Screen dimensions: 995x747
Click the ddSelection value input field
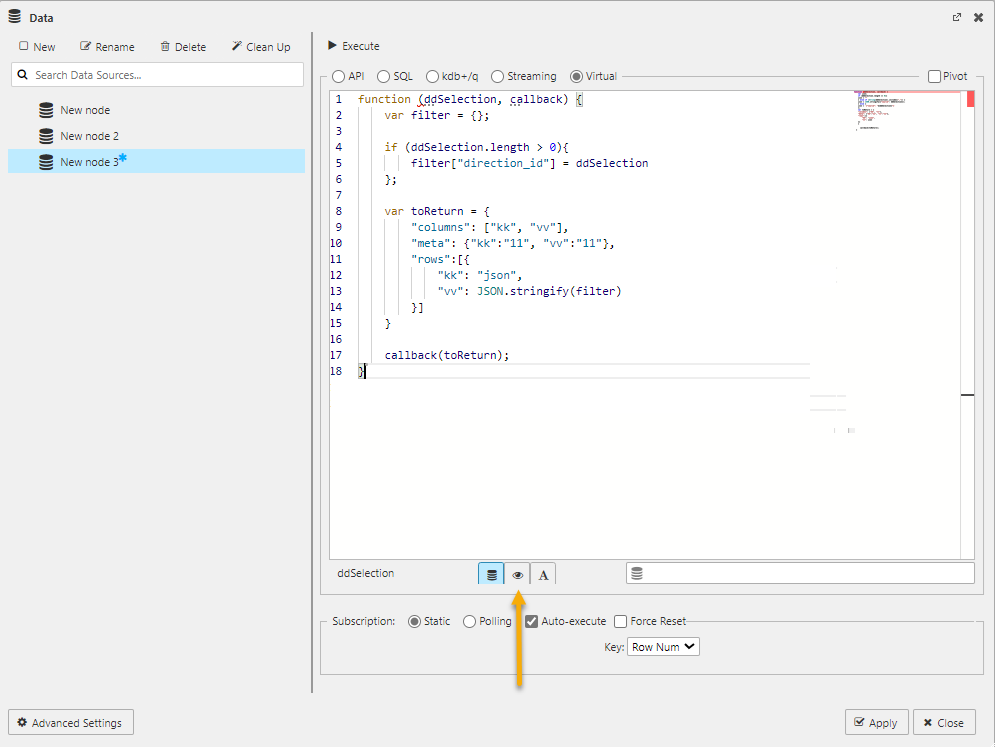point(800,573)
